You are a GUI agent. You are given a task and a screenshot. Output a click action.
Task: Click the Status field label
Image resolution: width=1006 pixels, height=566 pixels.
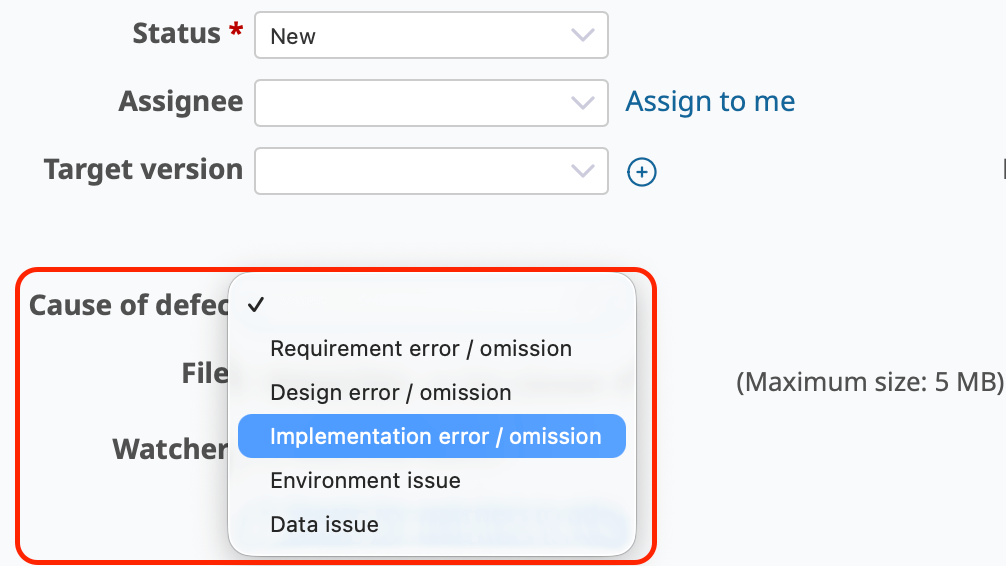[x=176, y=34]
